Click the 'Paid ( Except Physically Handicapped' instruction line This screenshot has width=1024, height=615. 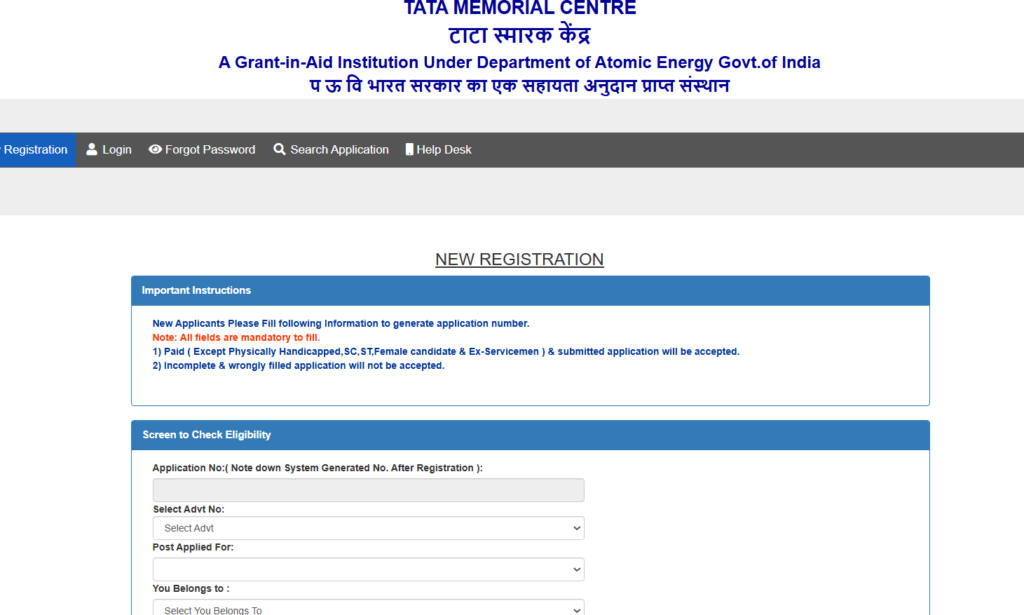point(446,351)
